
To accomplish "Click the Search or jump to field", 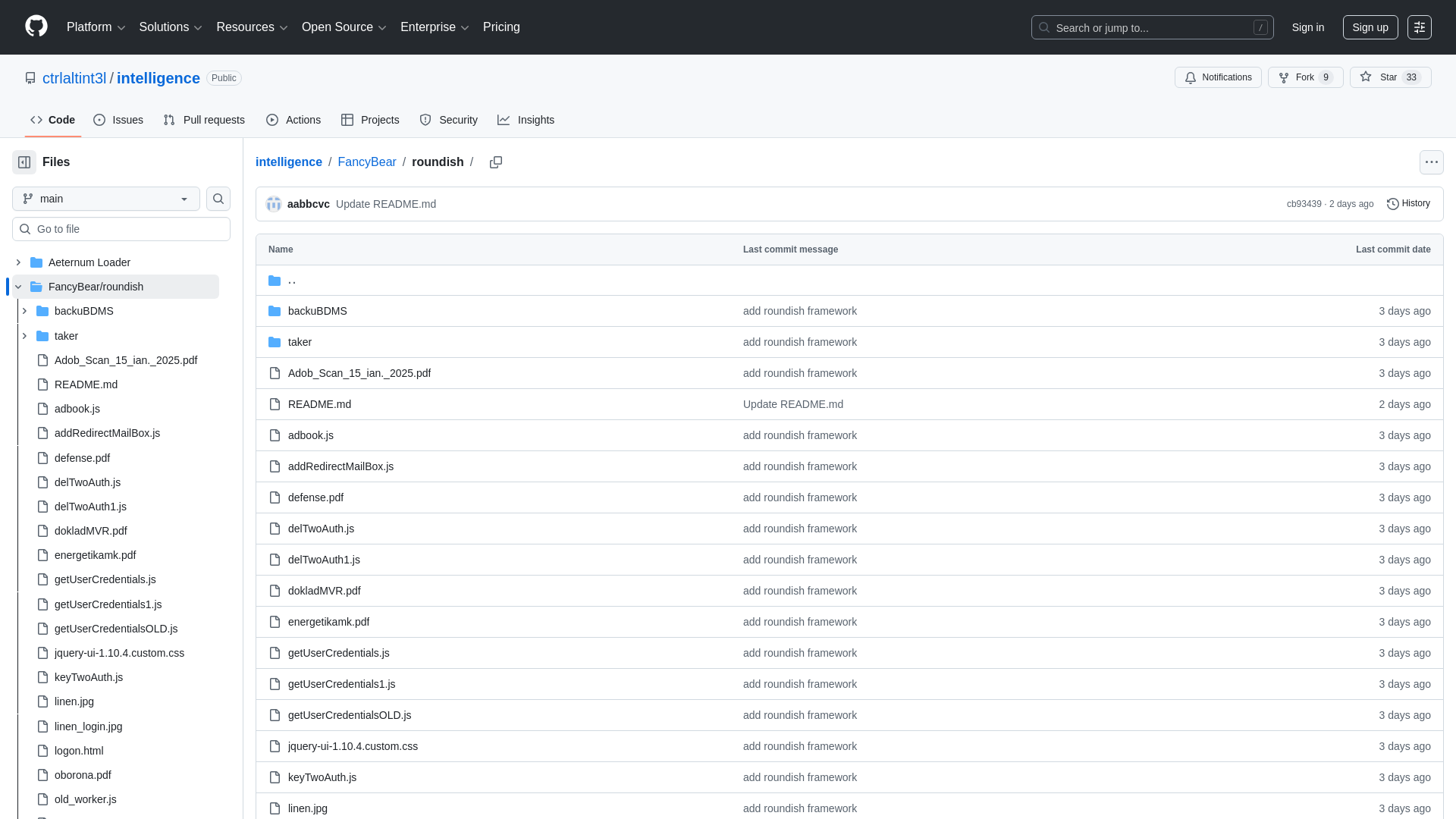I will pos(1151,27).
